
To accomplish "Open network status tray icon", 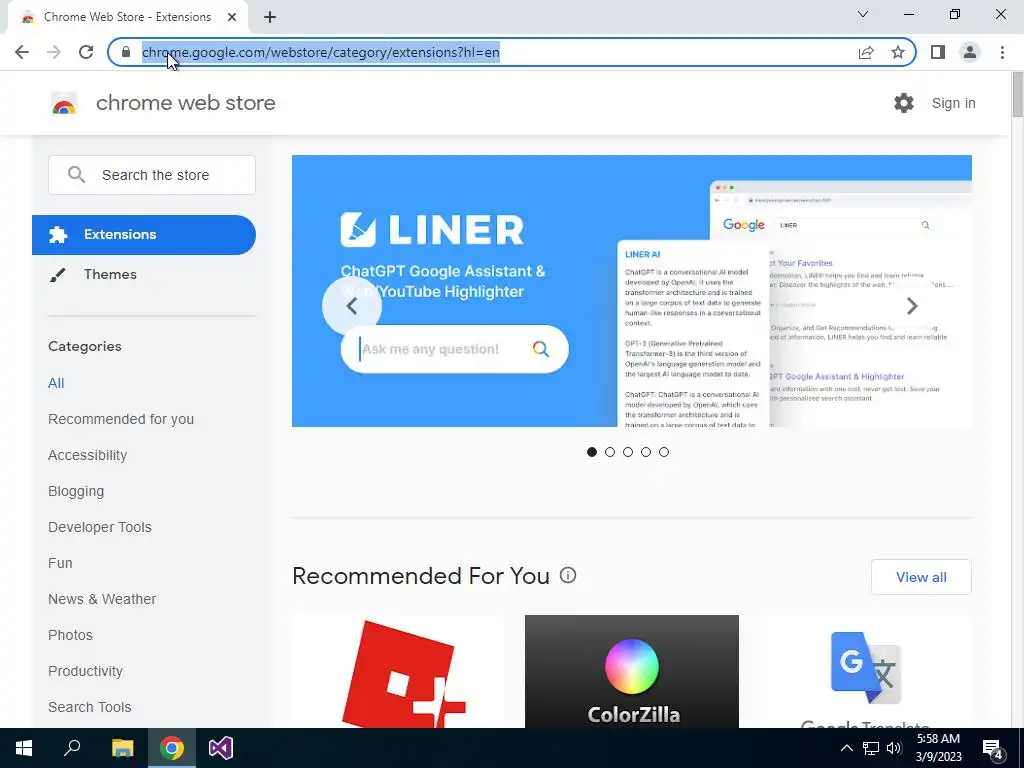I will tap(871, 748).
